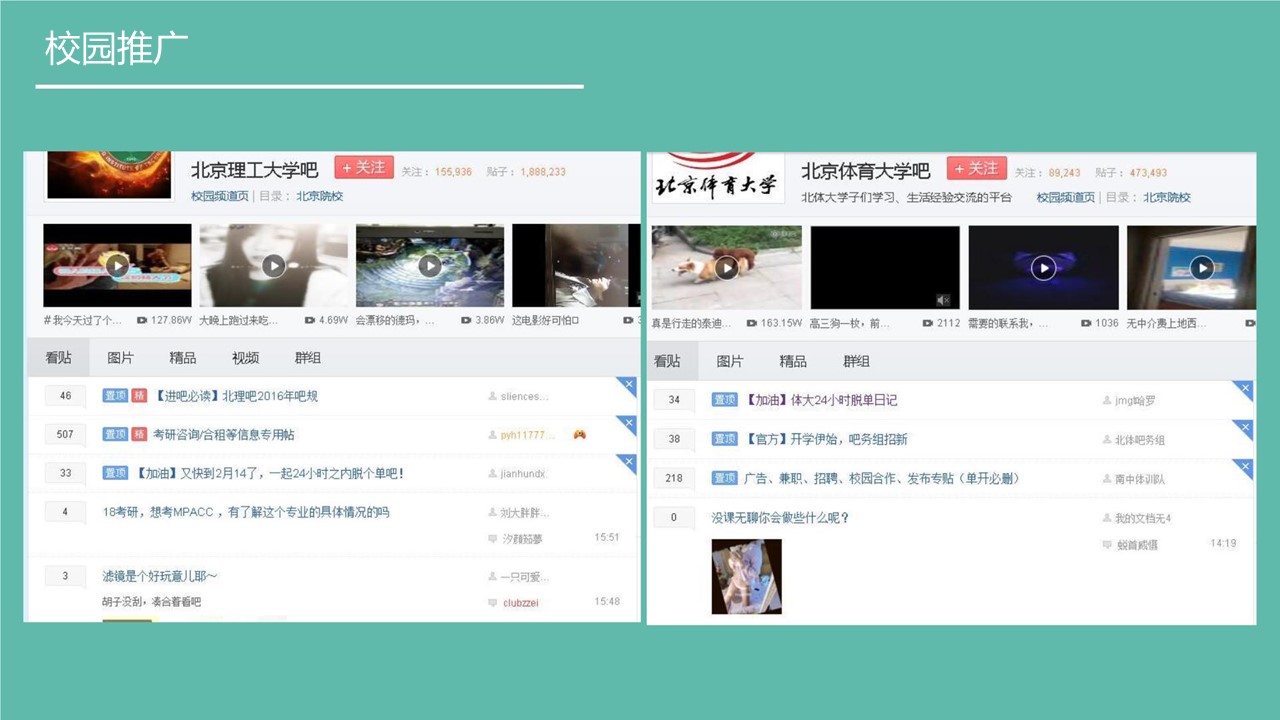Viewport: 1280px width, 720px height.
Task: Open post 【官方】开学伊始，吧务组招新
Action: tap(825, 439)
